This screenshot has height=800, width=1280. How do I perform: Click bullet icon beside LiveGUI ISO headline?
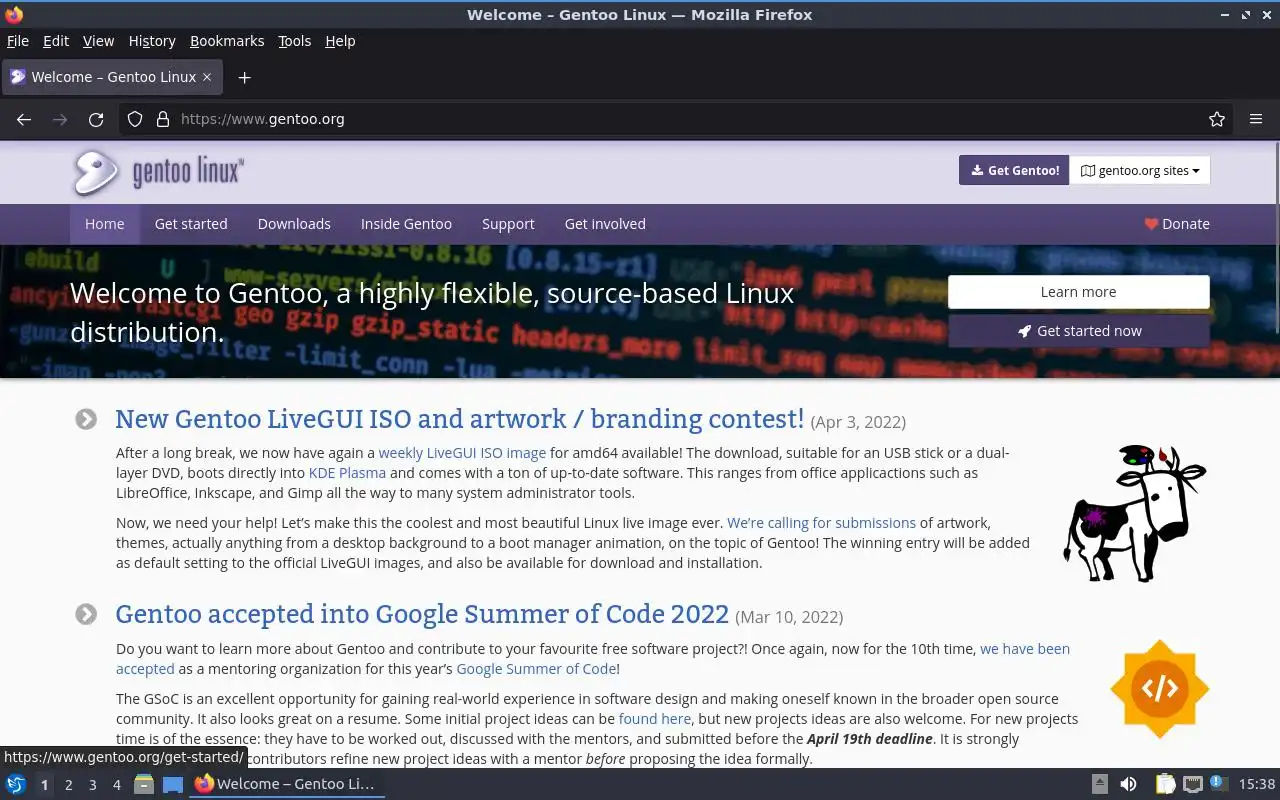[86, 419]
